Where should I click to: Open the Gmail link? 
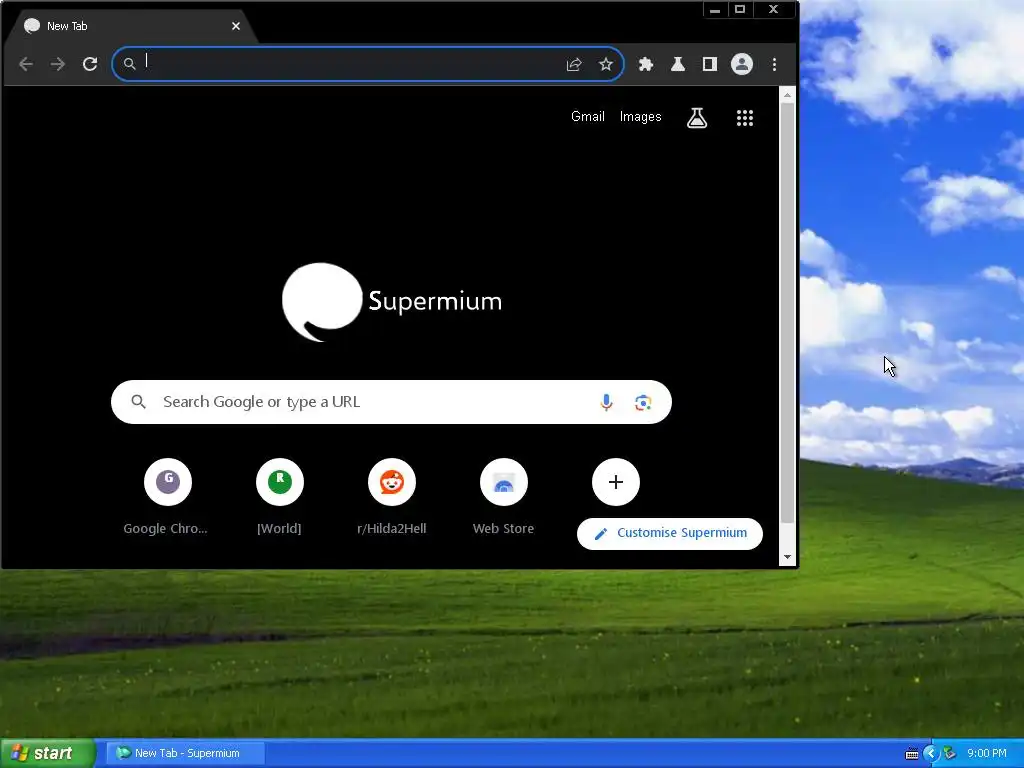pos(588,116)
